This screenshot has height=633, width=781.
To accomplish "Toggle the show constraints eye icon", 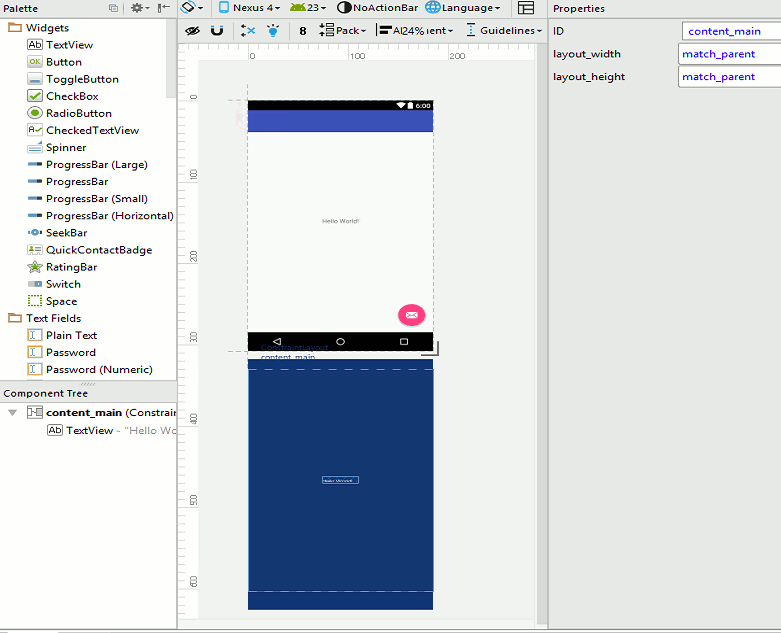I will [192, 31].
